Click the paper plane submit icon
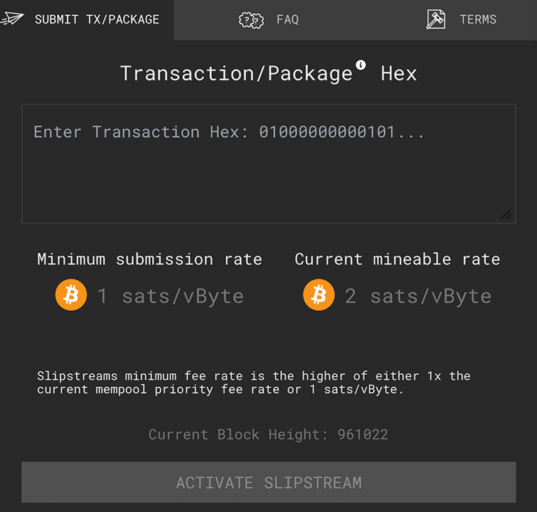This screenshot has height=512, width=537. click(12, 18)
